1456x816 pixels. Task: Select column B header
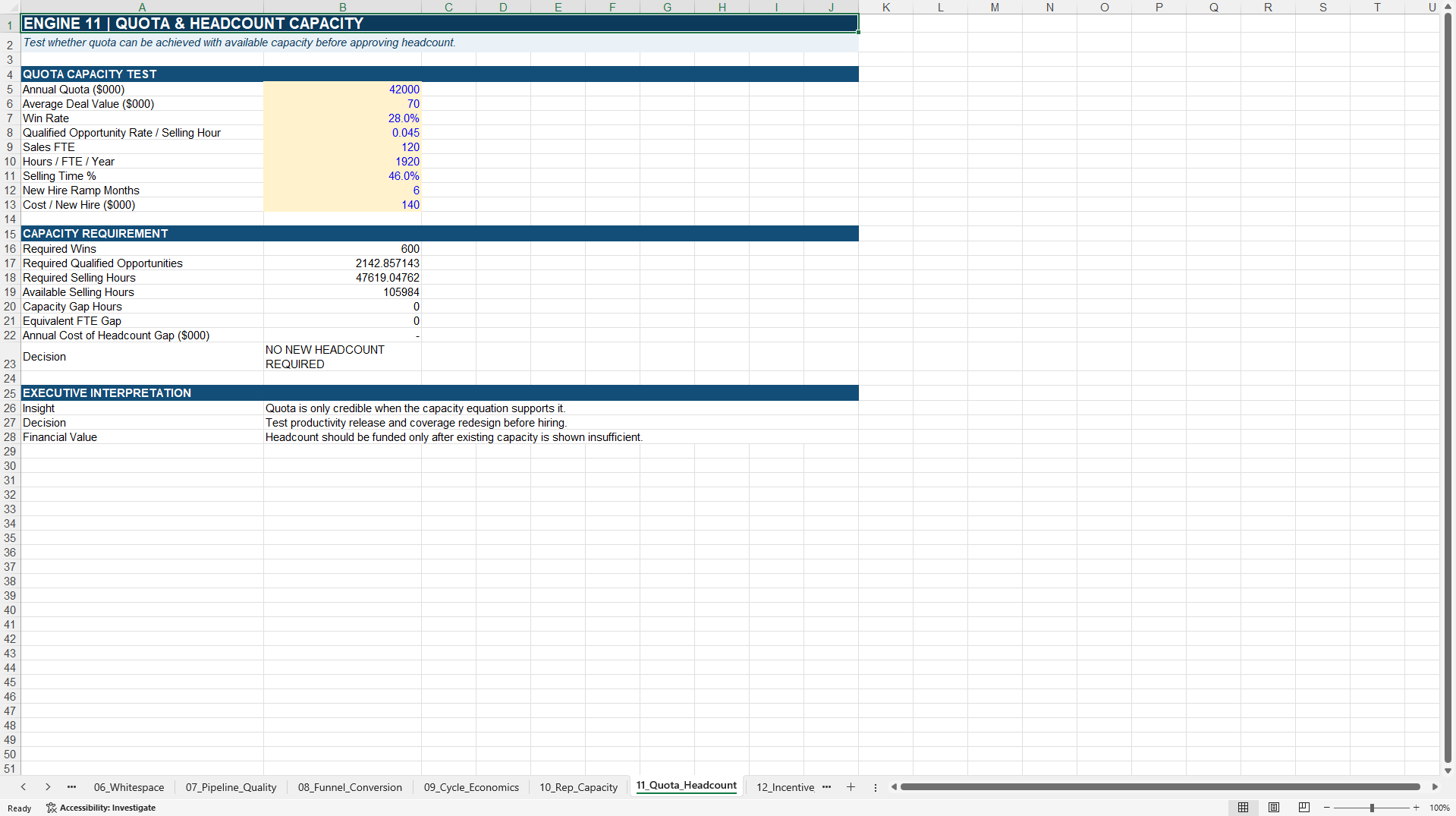(342, 7)
